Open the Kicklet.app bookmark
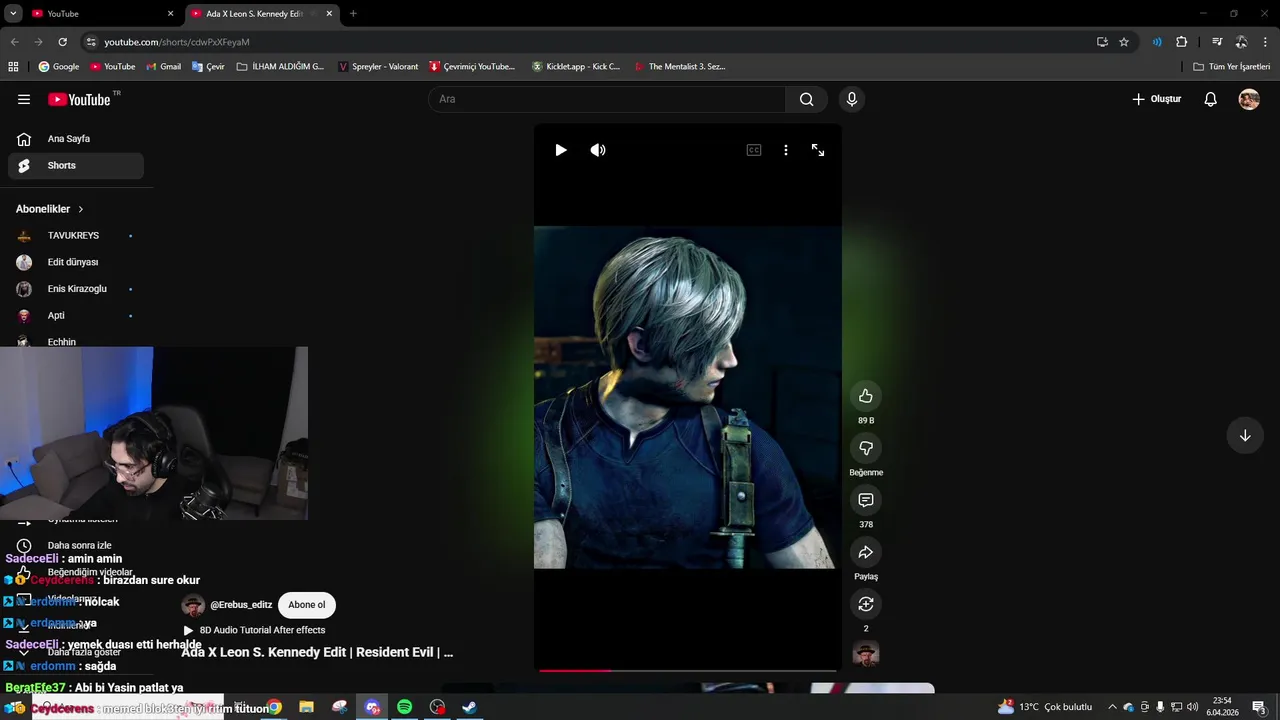 576,67
